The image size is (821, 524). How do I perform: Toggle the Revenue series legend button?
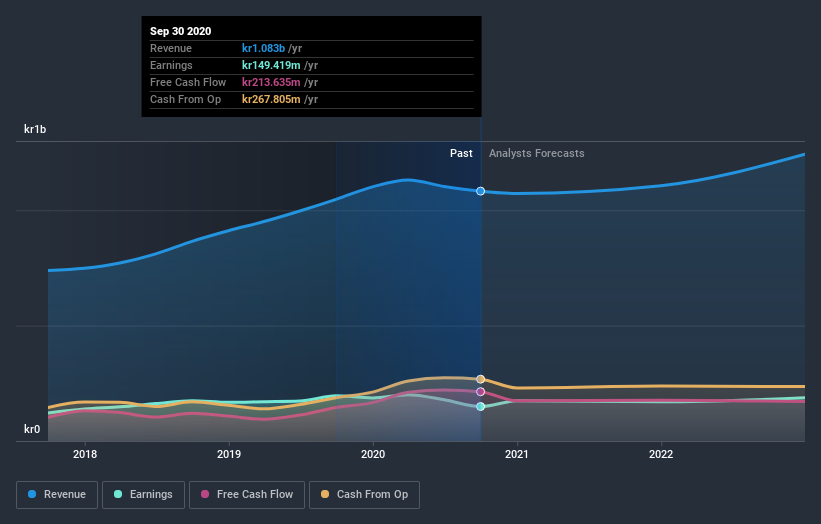tap(57, 495)
